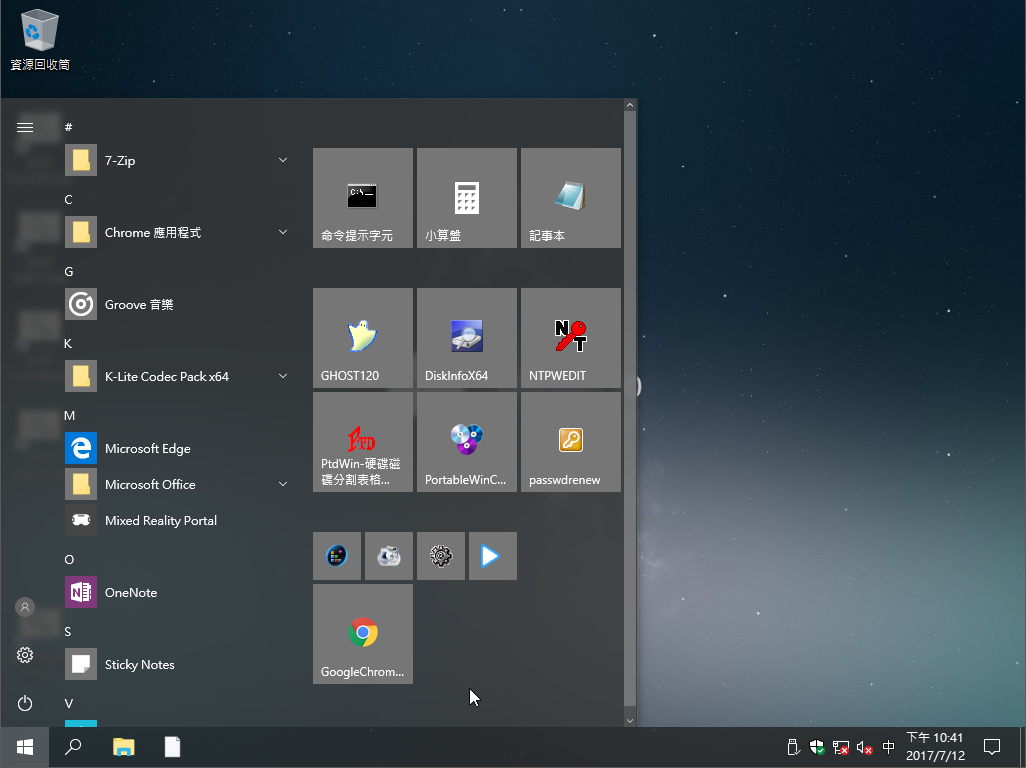Select Sticky Notes in the app list
Screen dimensions: 1026x768
tap(139, 664)
